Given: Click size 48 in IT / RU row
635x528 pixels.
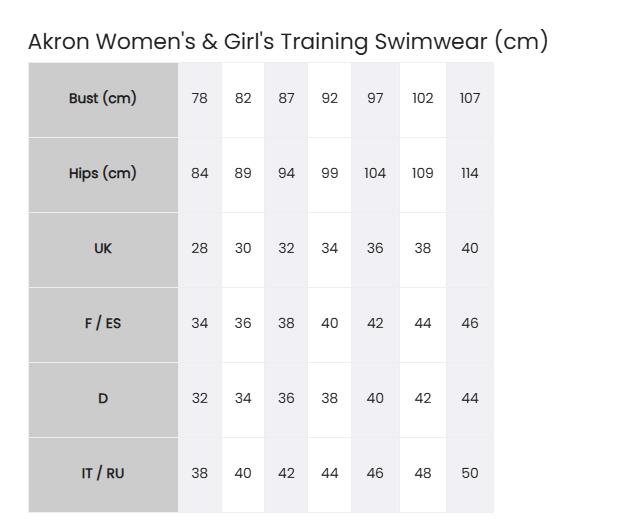Looking at the screenshot, I should click(x=423, y=473).
